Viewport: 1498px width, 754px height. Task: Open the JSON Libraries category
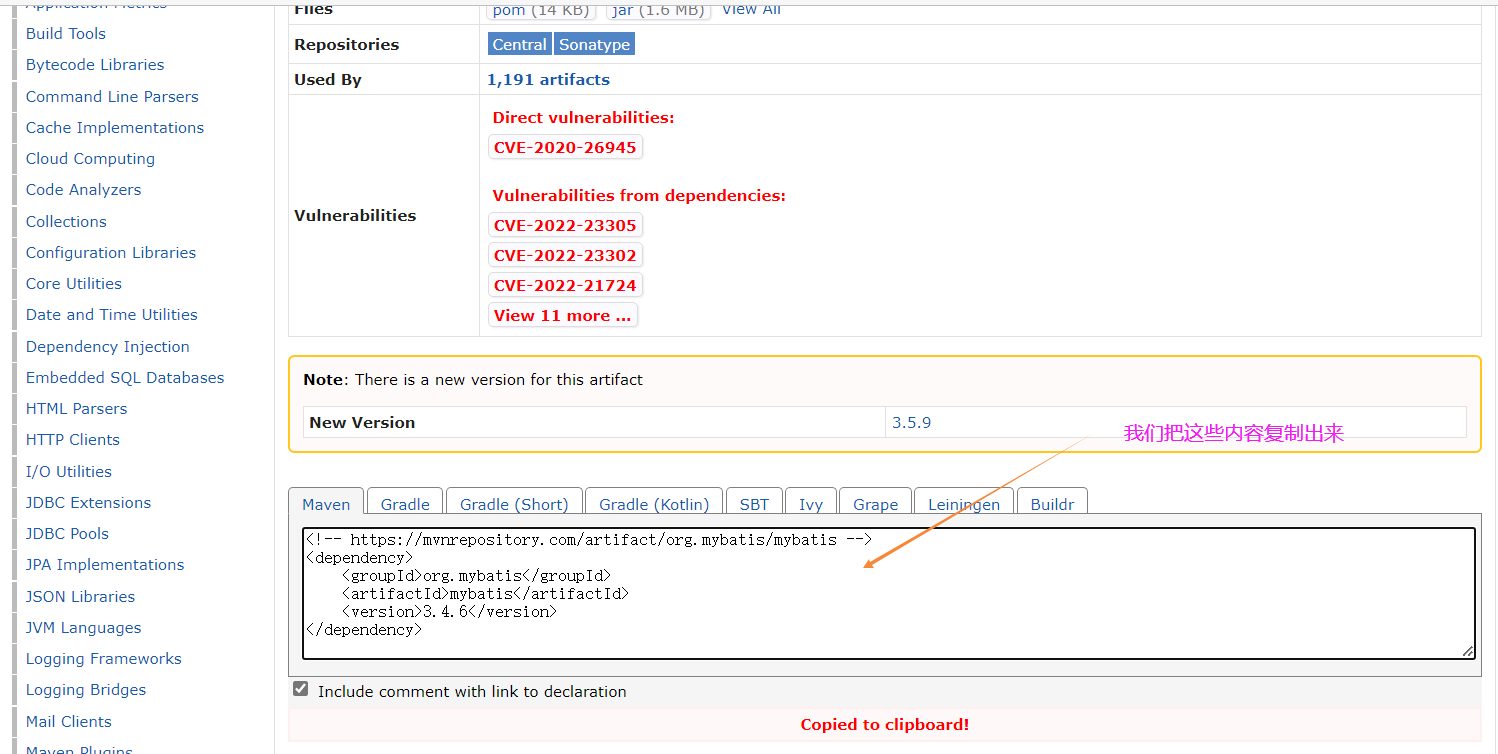[81, 596]
